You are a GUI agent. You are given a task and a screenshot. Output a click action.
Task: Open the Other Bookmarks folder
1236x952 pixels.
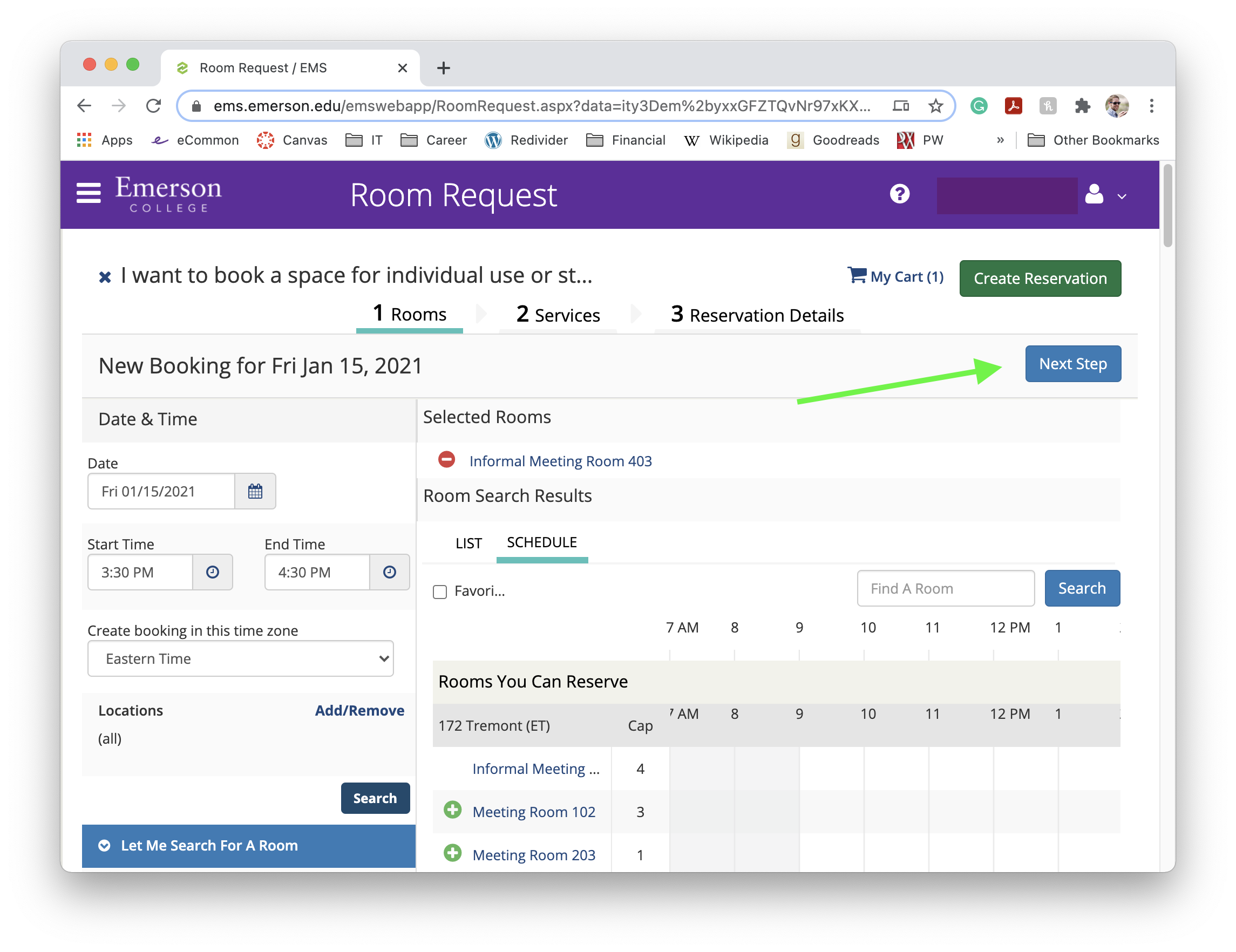pyautogui.click(x=1094, y=140)
